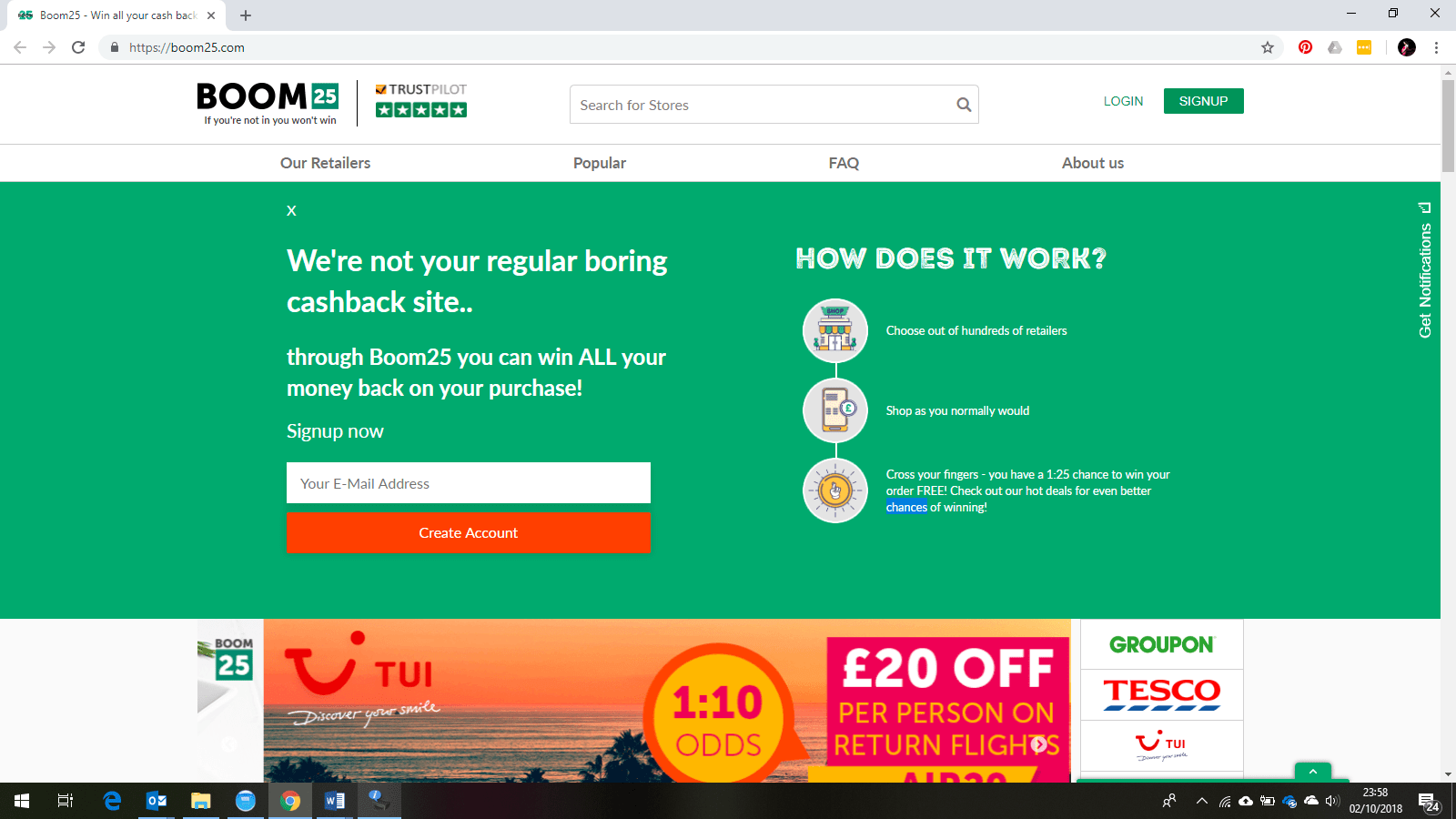Show hidden system tray icons
Screen dimensions: 1456x819
point(1201,801)
